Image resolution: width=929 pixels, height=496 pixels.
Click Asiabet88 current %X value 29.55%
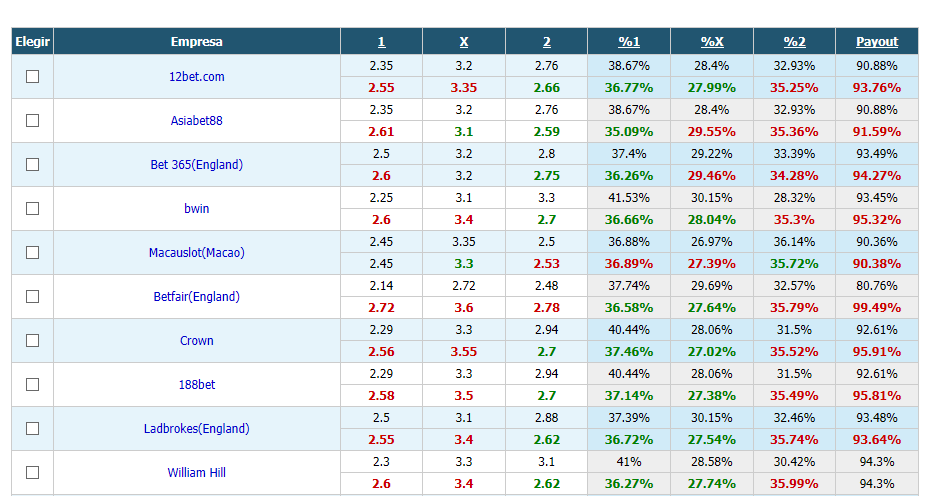tap(712, 132)
